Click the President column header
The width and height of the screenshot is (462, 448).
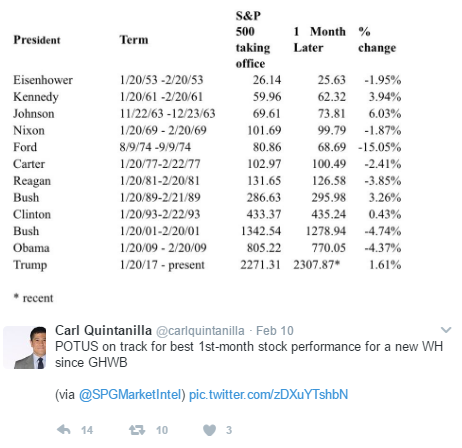pyautogui.click(x=37, y=40)
